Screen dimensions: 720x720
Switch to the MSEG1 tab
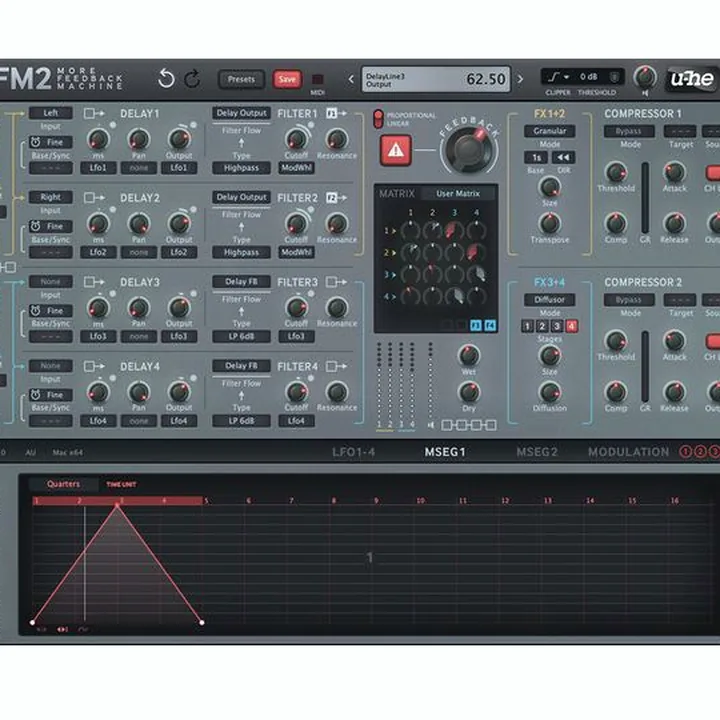click(x=445, y=452)
